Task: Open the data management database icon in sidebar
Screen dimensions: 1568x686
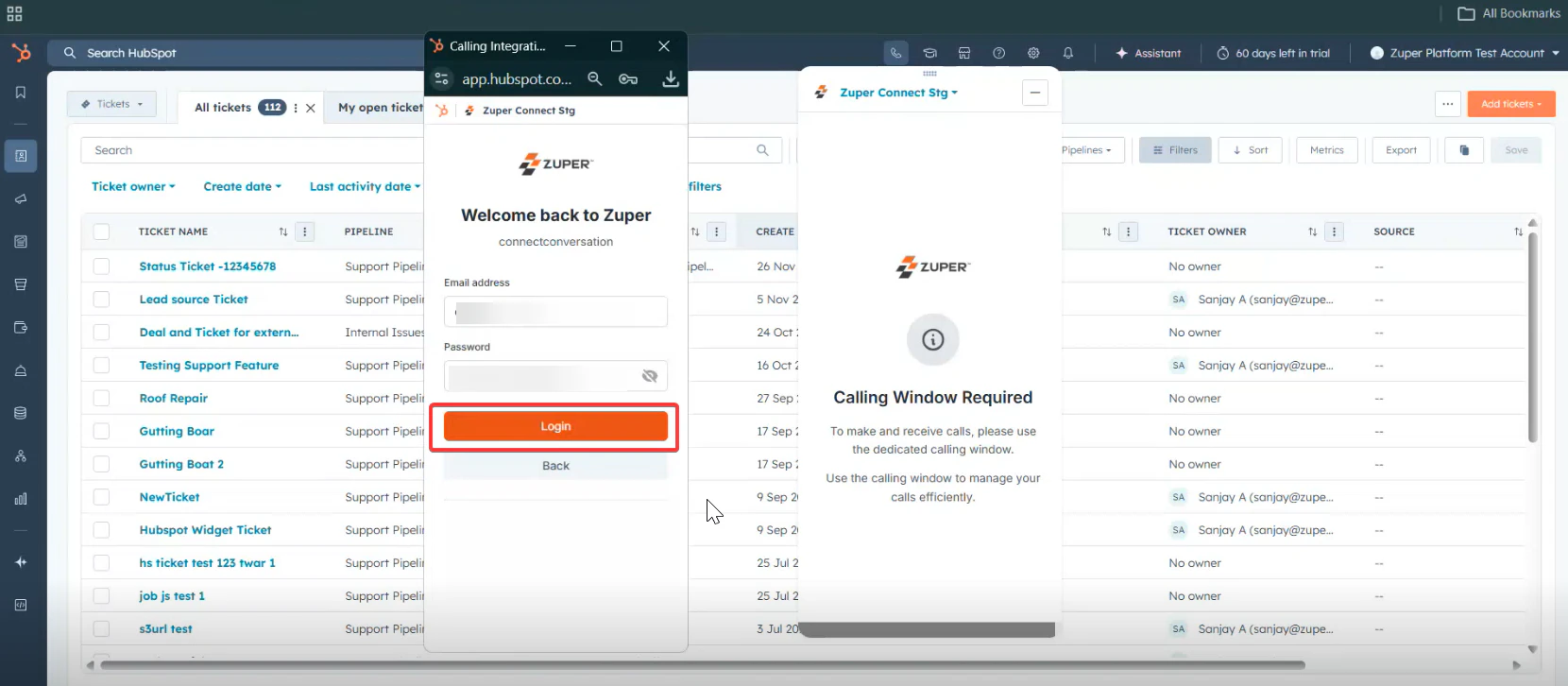Action: (21, 413)
